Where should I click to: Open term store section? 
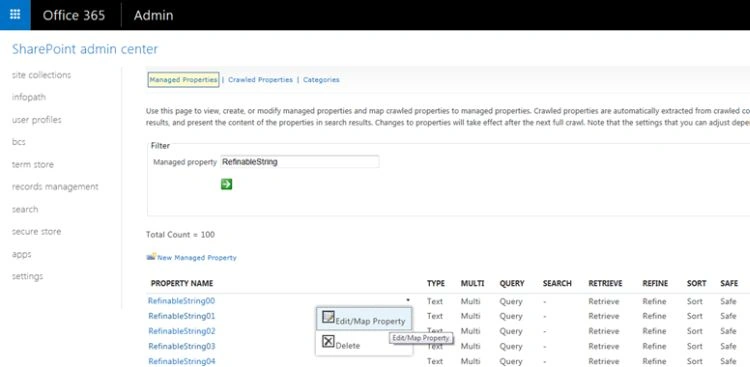[33, 165]
